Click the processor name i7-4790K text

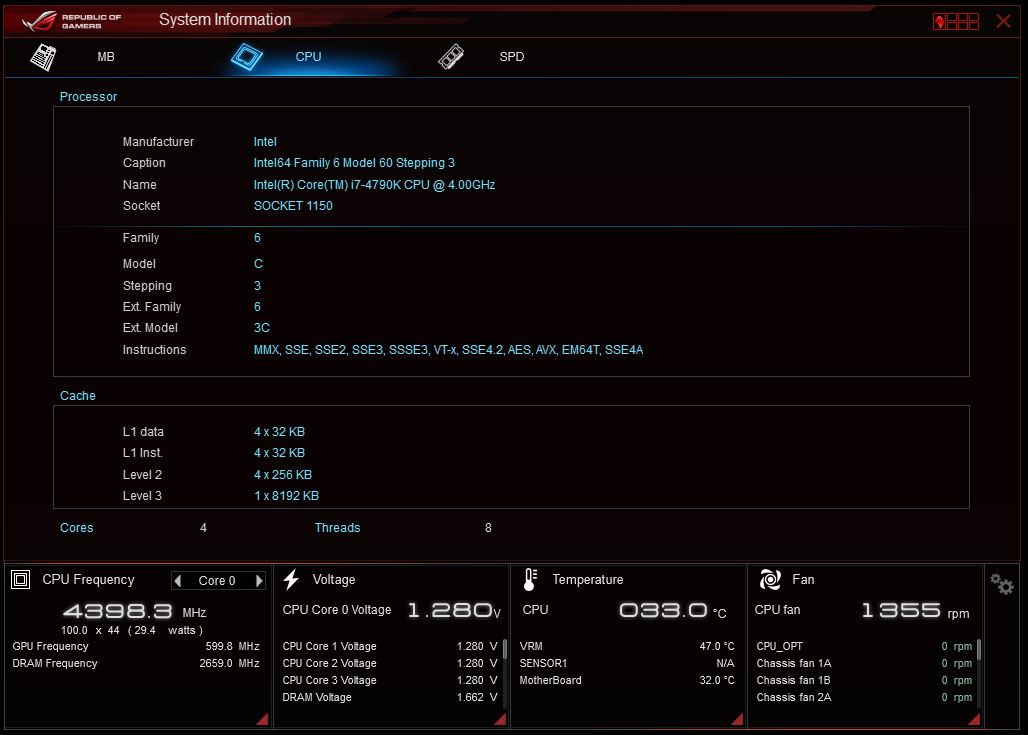(x=374, y=185)
